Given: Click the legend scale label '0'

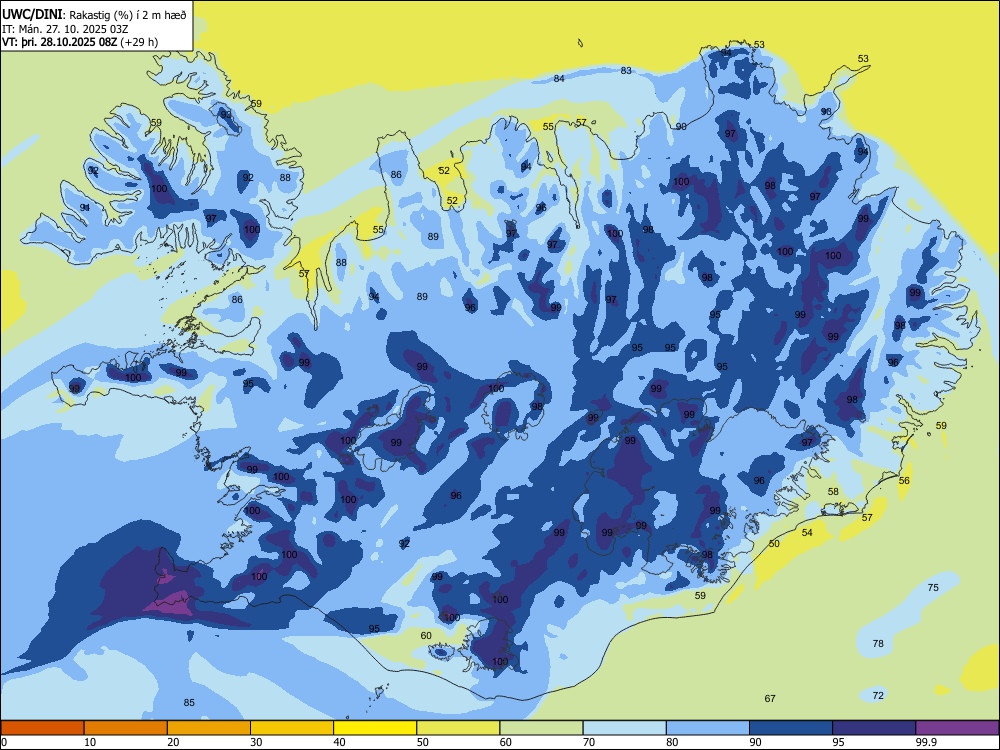Looking at the screenshot, I should coord(4,742).
